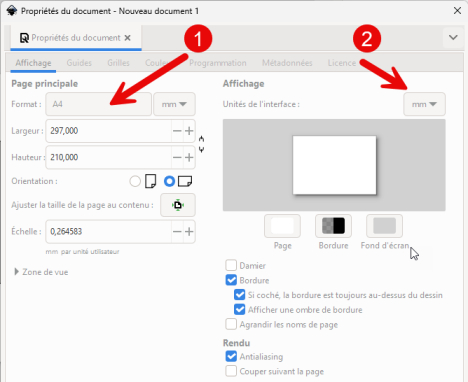The height and width of the screenshot is (382, 468).
Task: Expand the Zone de vue section
Action: 41,272
